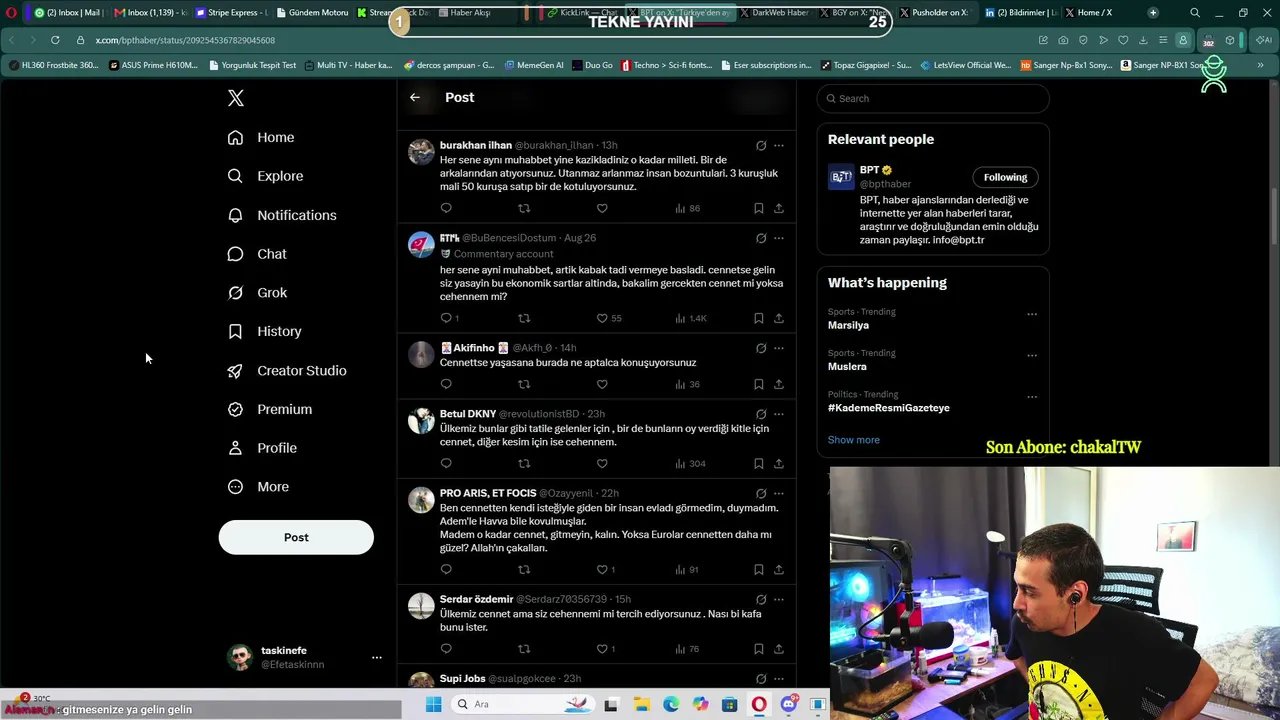Repost the PRO ARIS, ET FOCIS post
The width and height of the screenshot is (1280, 720).
pyautogui.click(x=524, y=569)
